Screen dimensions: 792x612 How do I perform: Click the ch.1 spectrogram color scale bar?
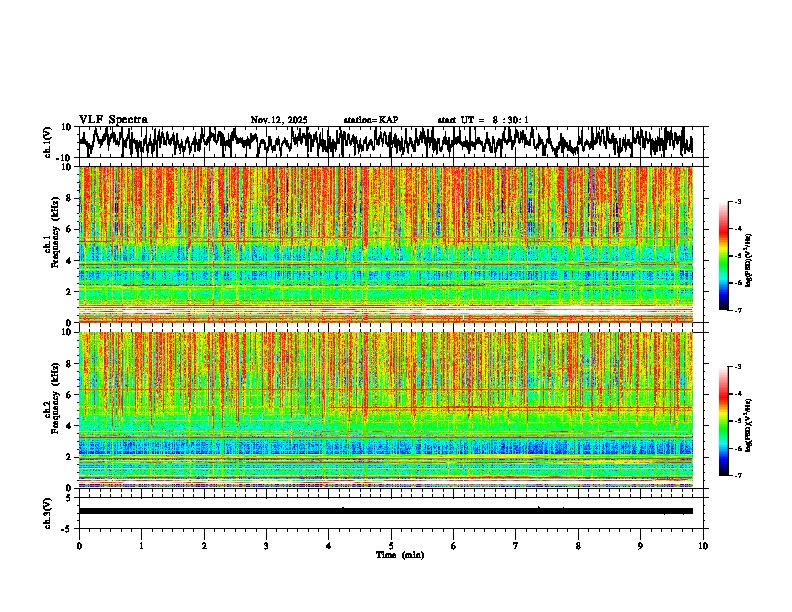[x=724, y=256]
